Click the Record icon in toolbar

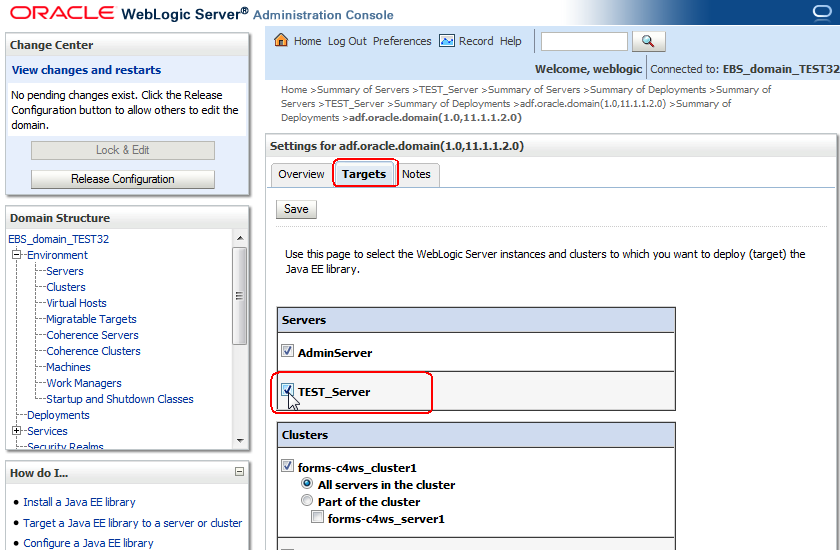[447, 41]
